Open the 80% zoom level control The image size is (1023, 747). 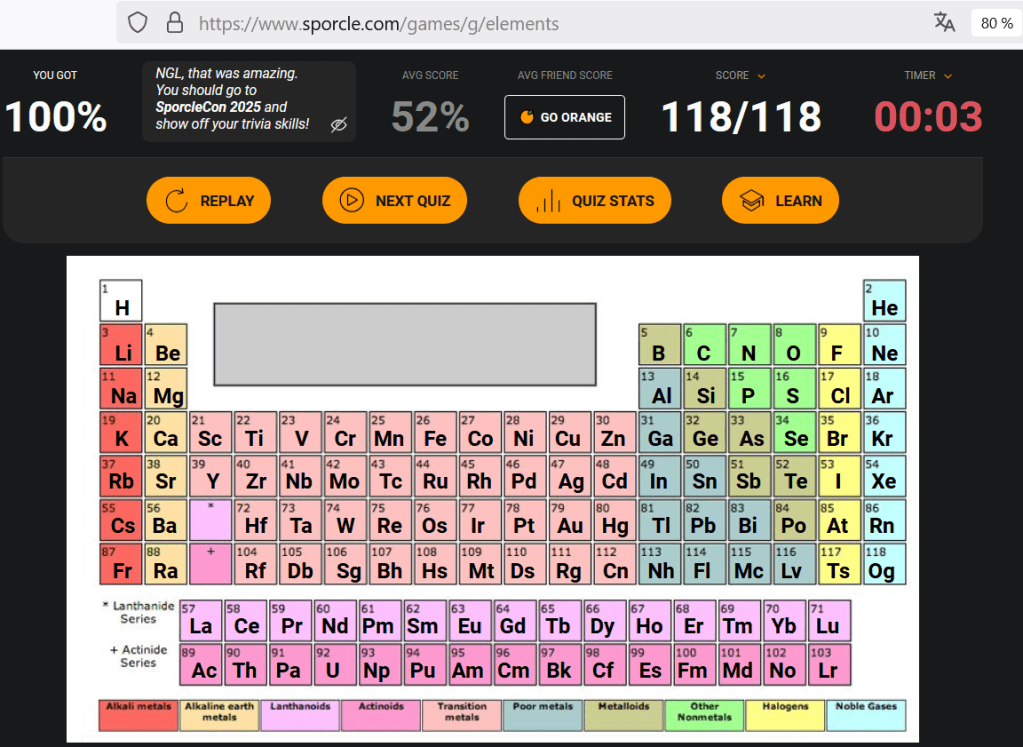(996, 23)
